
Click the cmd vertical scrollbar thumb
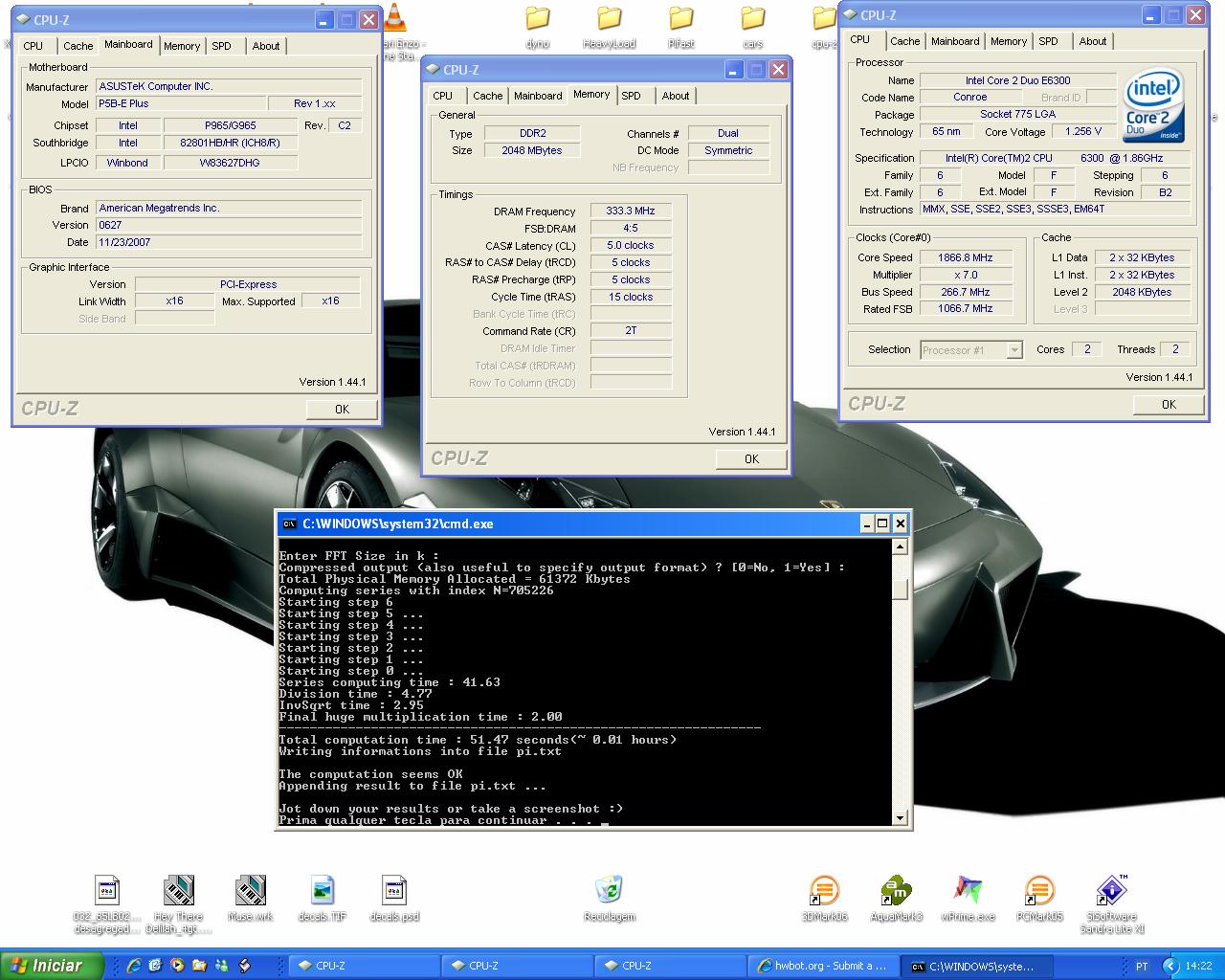point(900,590)
